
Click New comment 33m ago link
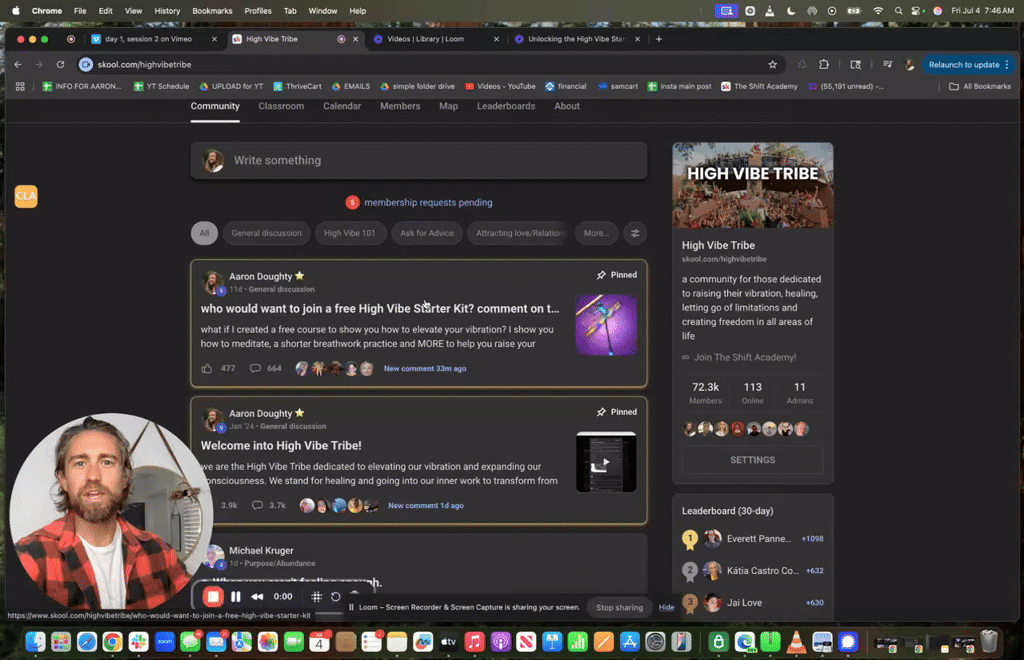[425, 368]
